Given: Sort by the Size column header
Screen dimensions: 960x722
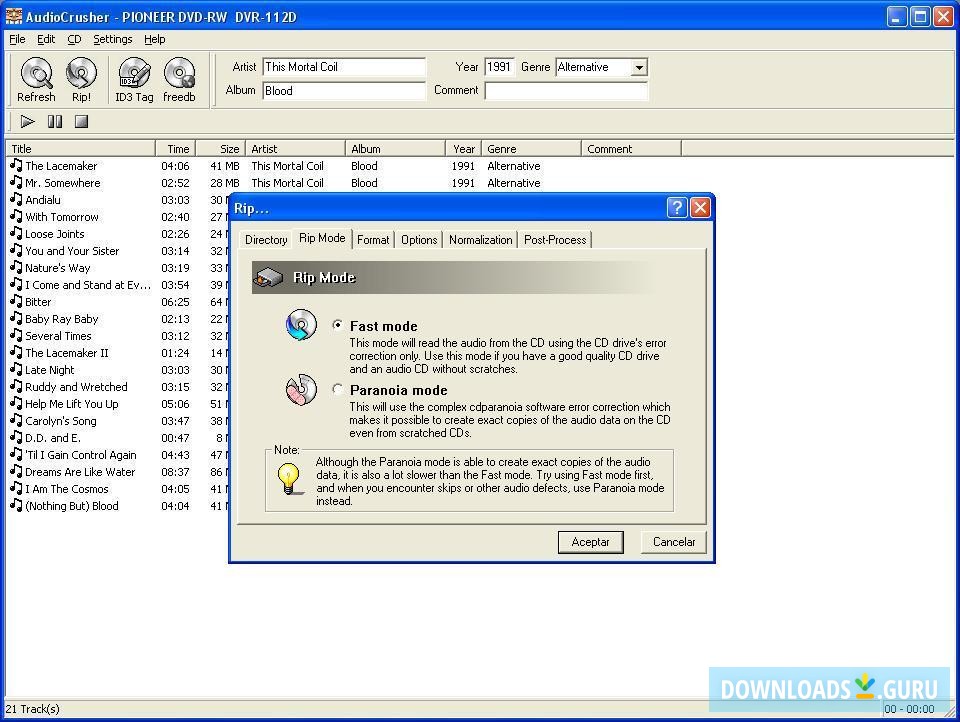Looking at the screenshot, I should tap(220, 148).
